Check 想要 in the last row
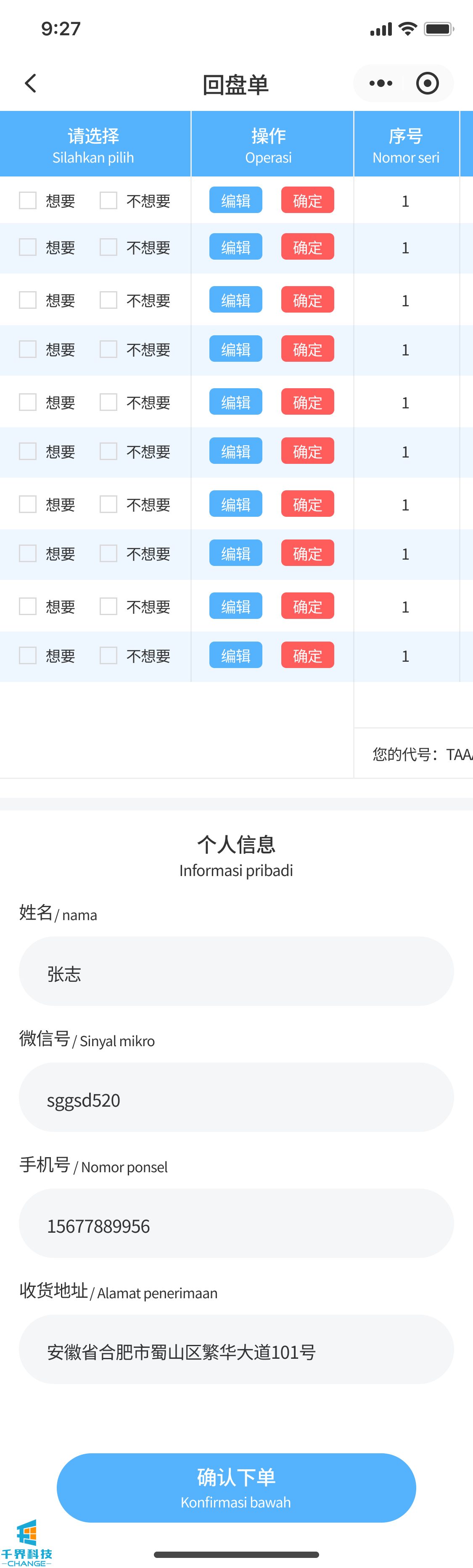 click(28, 655)
